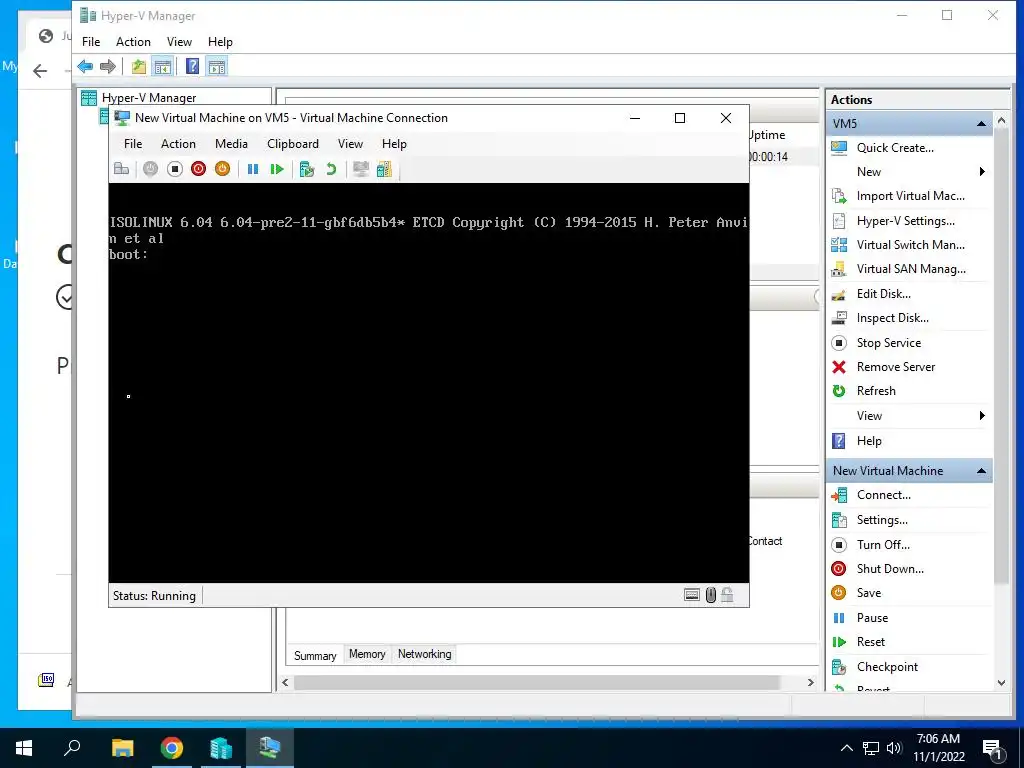This screenshot has width=1024, height=768.
Task: Open Chrome from taskbar
Action: (171, 748)
